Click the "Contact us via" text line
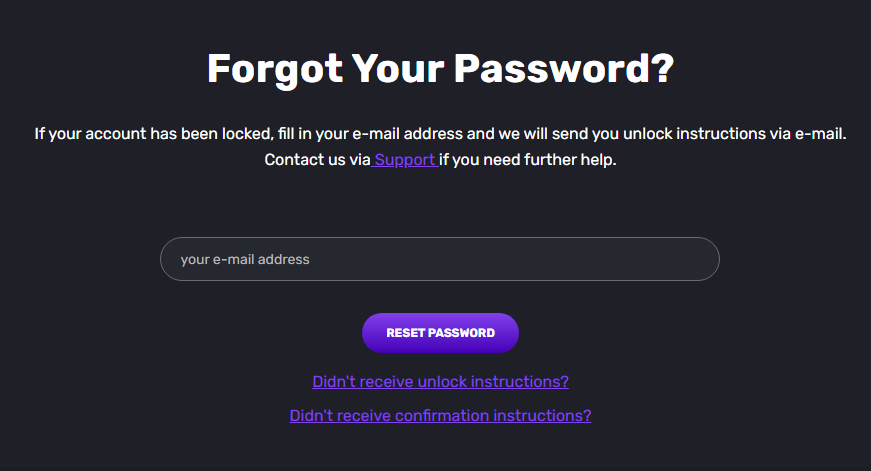Viewport: 871px width, 471px height. (x=317, y=160)
